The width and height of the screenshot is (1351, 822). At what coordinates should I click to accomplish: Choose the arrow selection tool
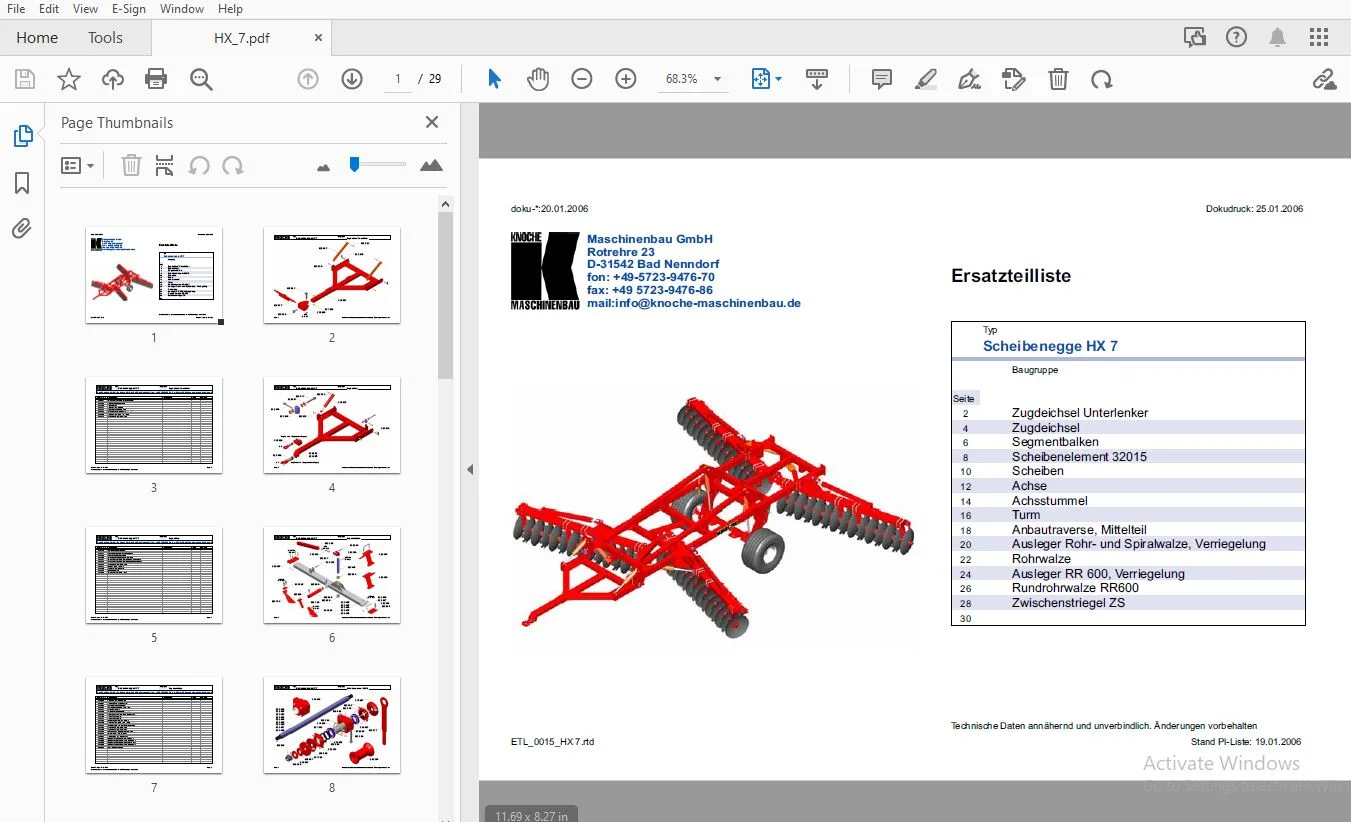point(494,79)
